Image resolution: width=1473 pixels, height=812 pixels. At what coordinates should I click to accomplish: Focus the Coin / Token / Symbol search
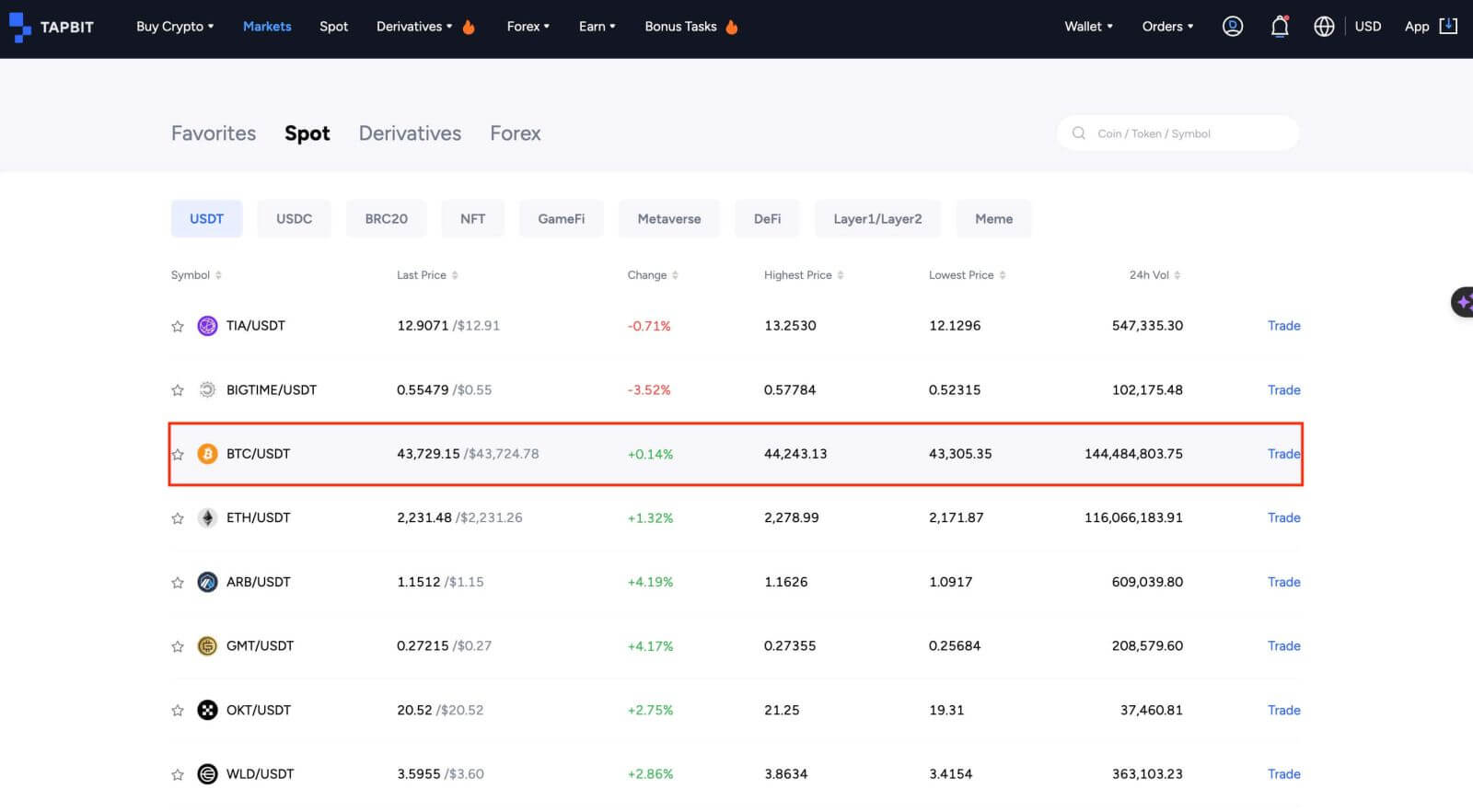tap(1178, 133)
